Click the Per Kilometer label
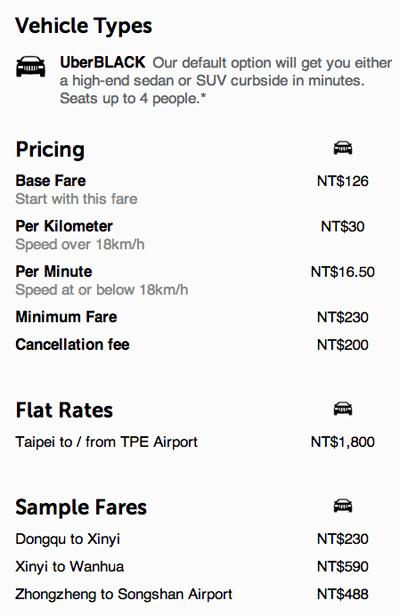This screenshot has width=400, height=616. click(64, 226)
